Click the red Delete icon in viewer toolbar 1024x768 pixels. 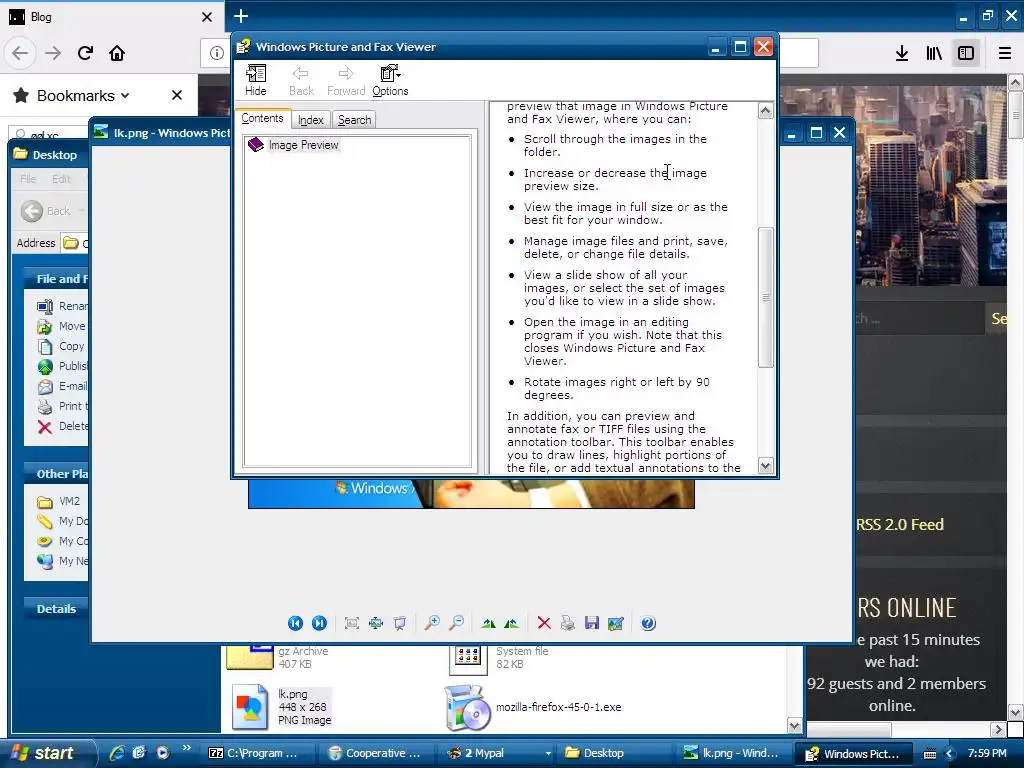click(544, 623)
